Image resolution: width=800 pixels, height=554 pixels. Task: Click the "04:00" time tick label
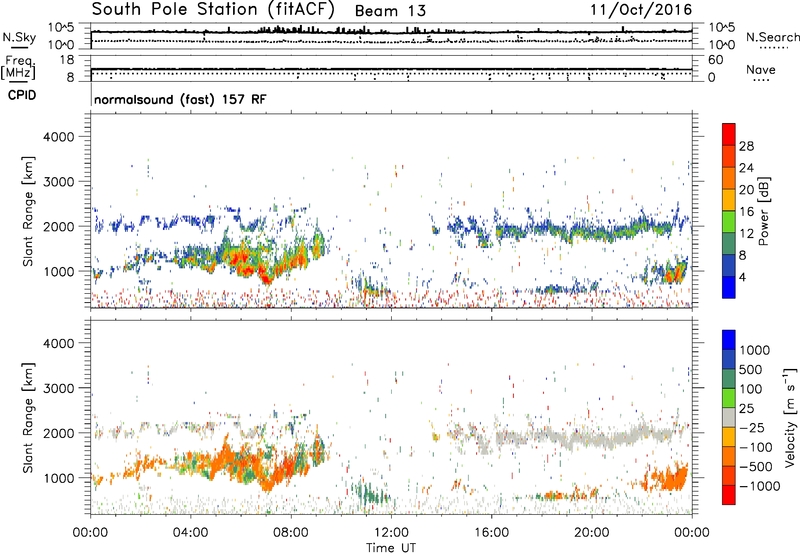pos(190,533)
